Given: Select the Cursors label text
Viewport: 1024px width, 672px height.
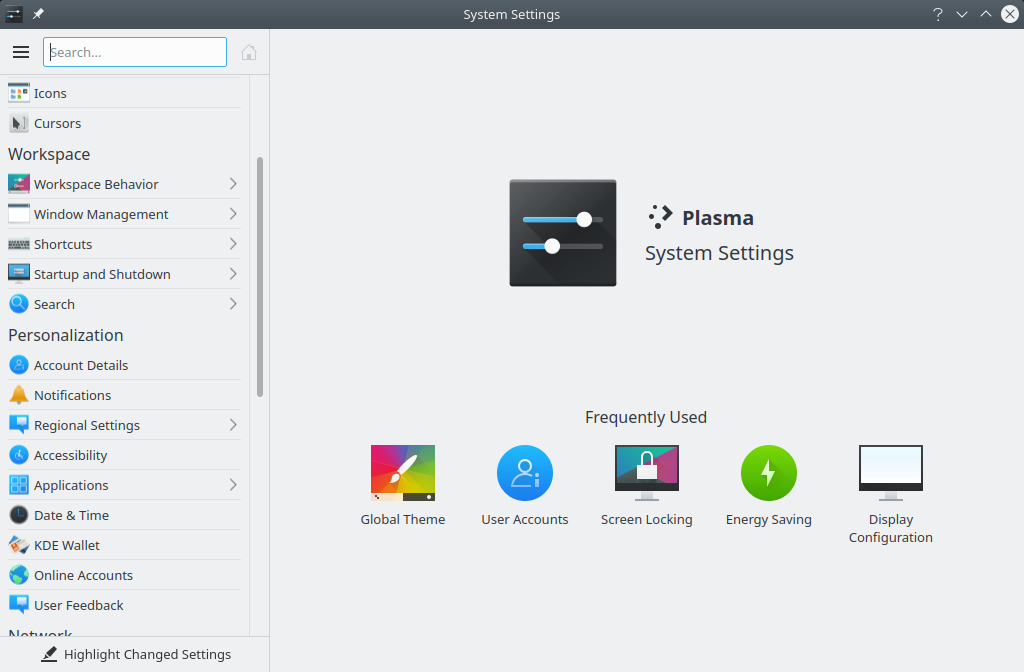Looking at the screenshot, I should (x=57, y=123).
